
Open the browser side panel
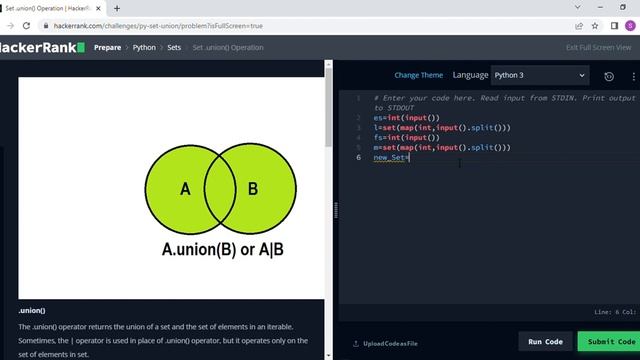click(614, 26)
